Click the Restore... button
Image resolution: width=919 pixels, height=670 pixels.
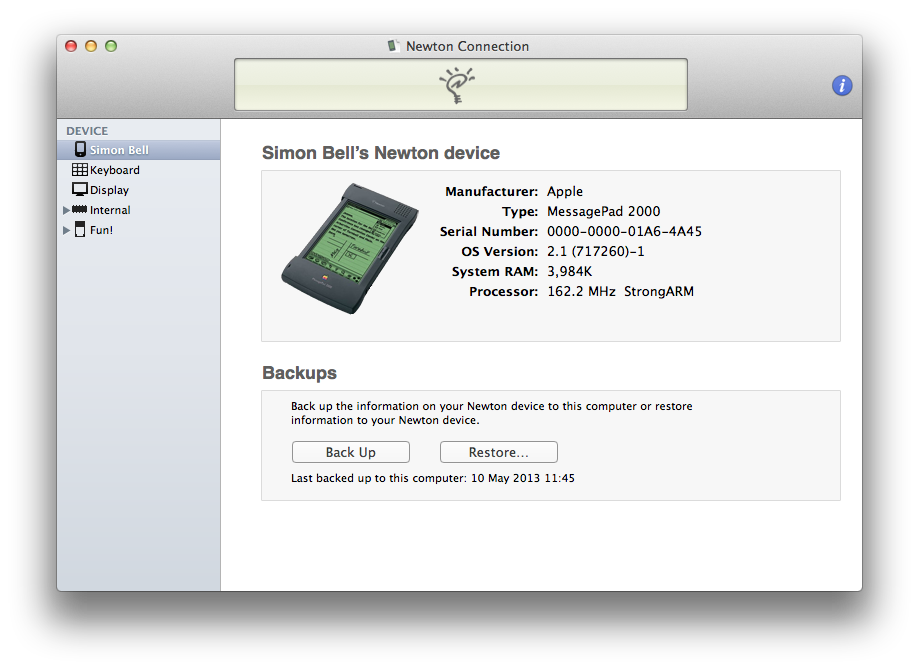pos(499,452)
